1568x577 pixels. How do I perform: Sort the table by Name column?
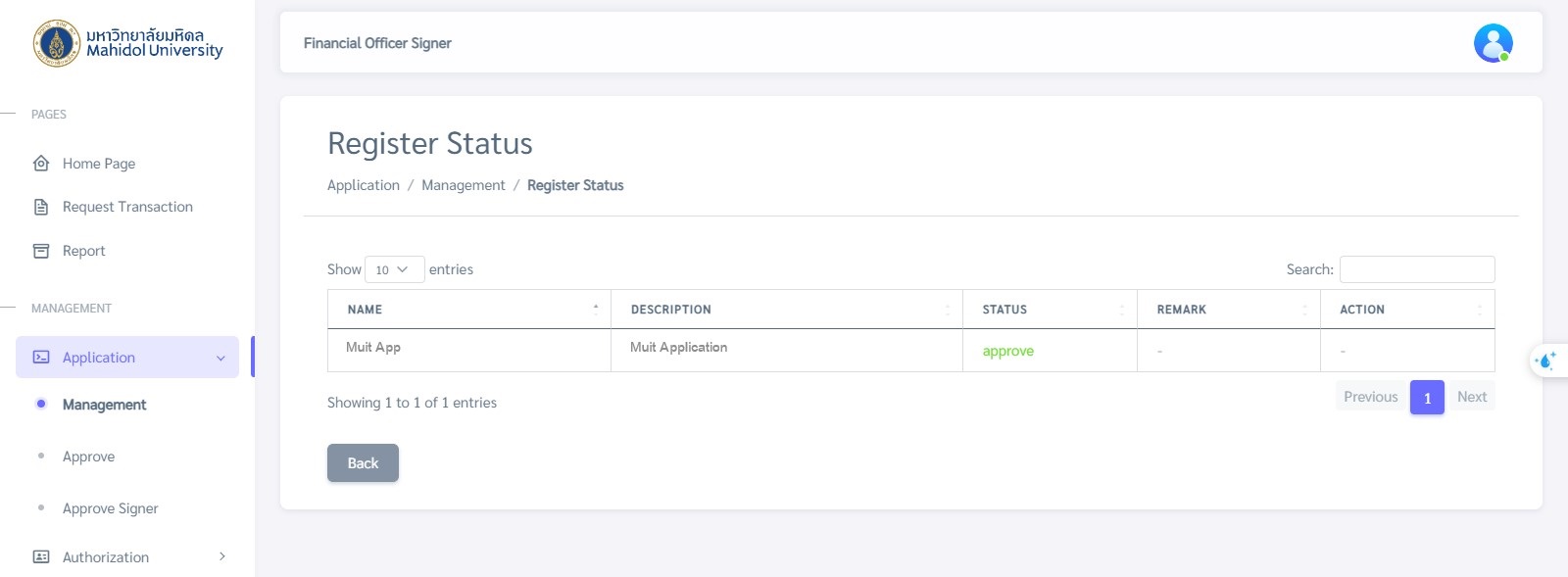[468, 310]
